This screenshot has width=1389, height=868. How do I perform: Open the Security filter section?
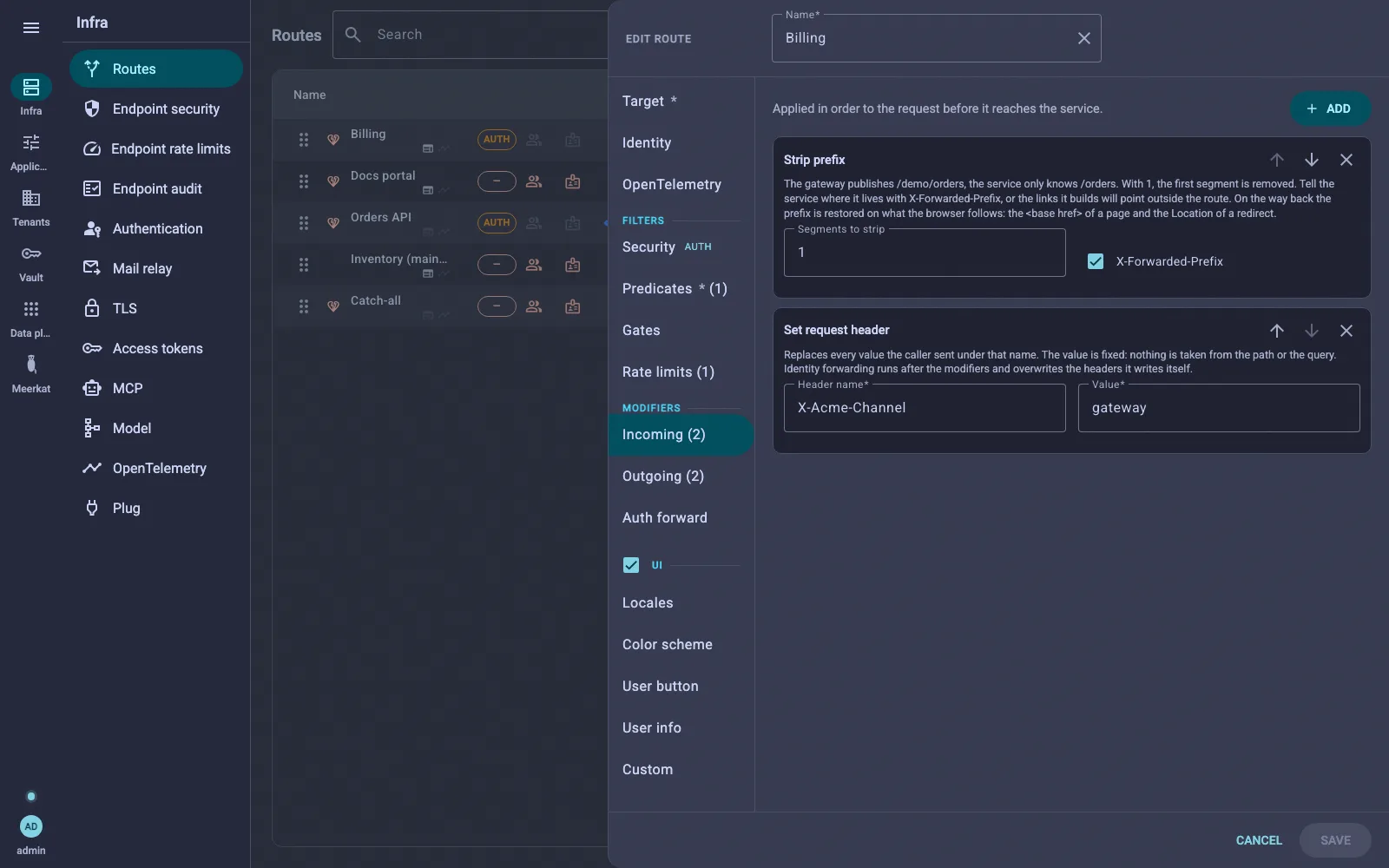(x=681, y=247)
